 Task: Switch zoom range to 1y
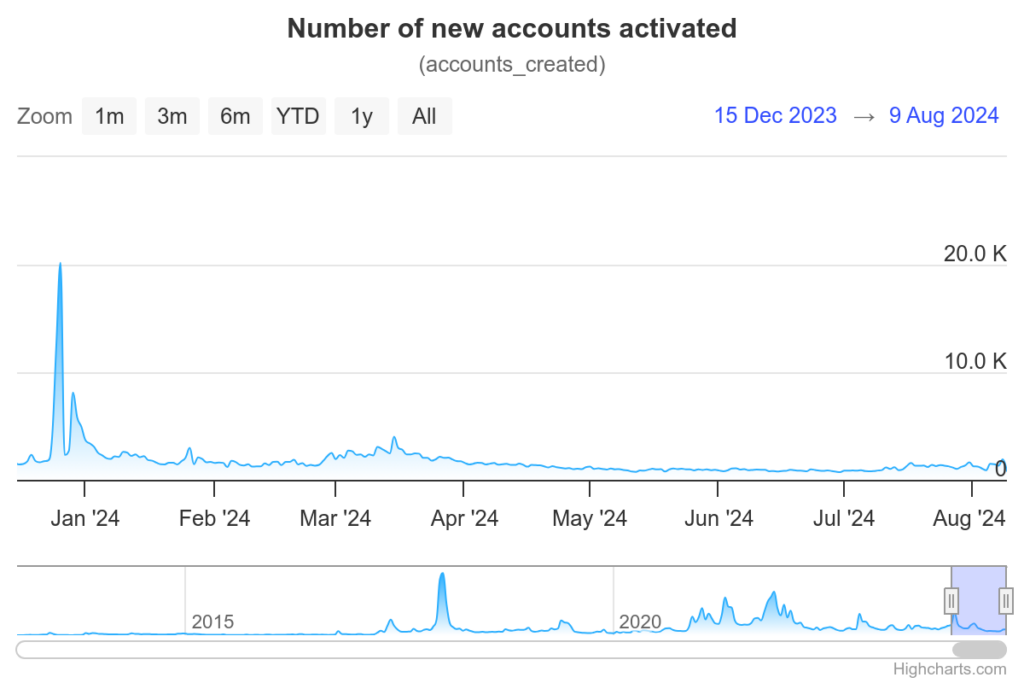coord(361,116)
